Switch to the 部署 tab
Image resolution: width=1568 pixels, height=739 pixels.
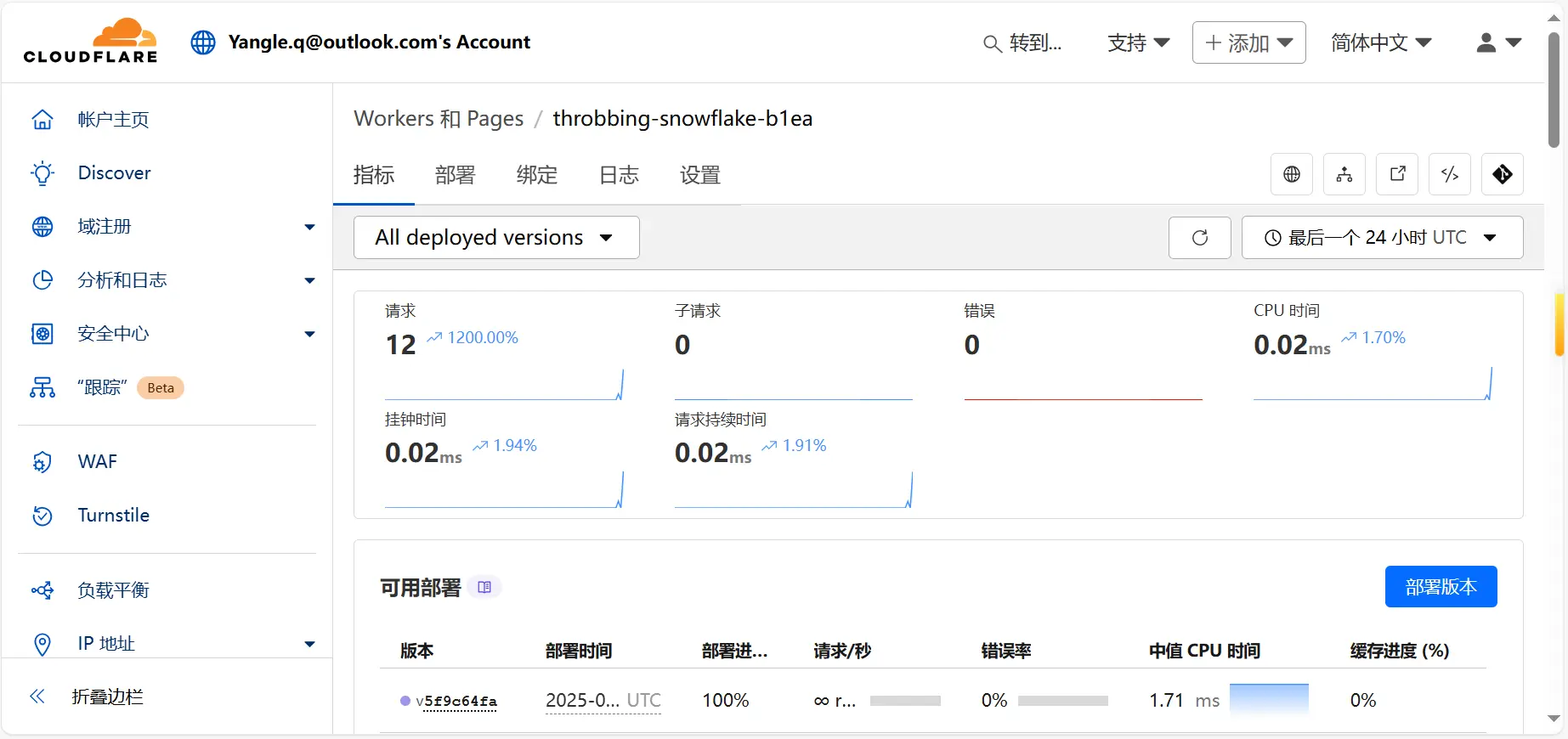pyautogui.click(x=456, y=175)
